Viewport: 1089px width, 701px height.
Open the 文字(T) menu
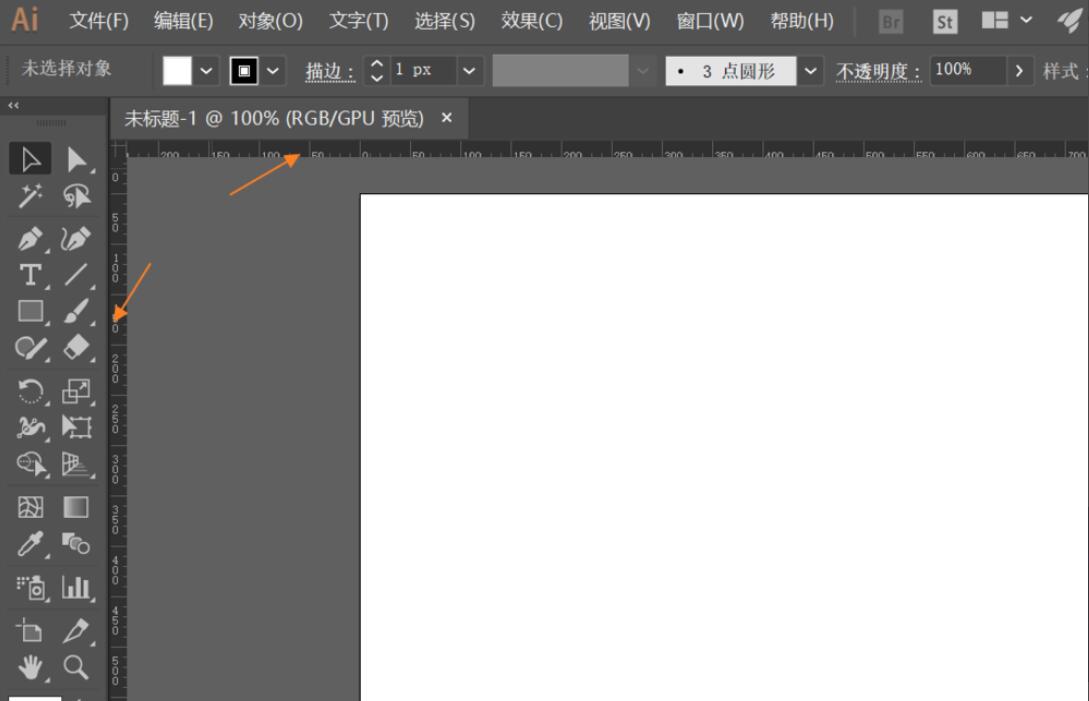point(358,21)
